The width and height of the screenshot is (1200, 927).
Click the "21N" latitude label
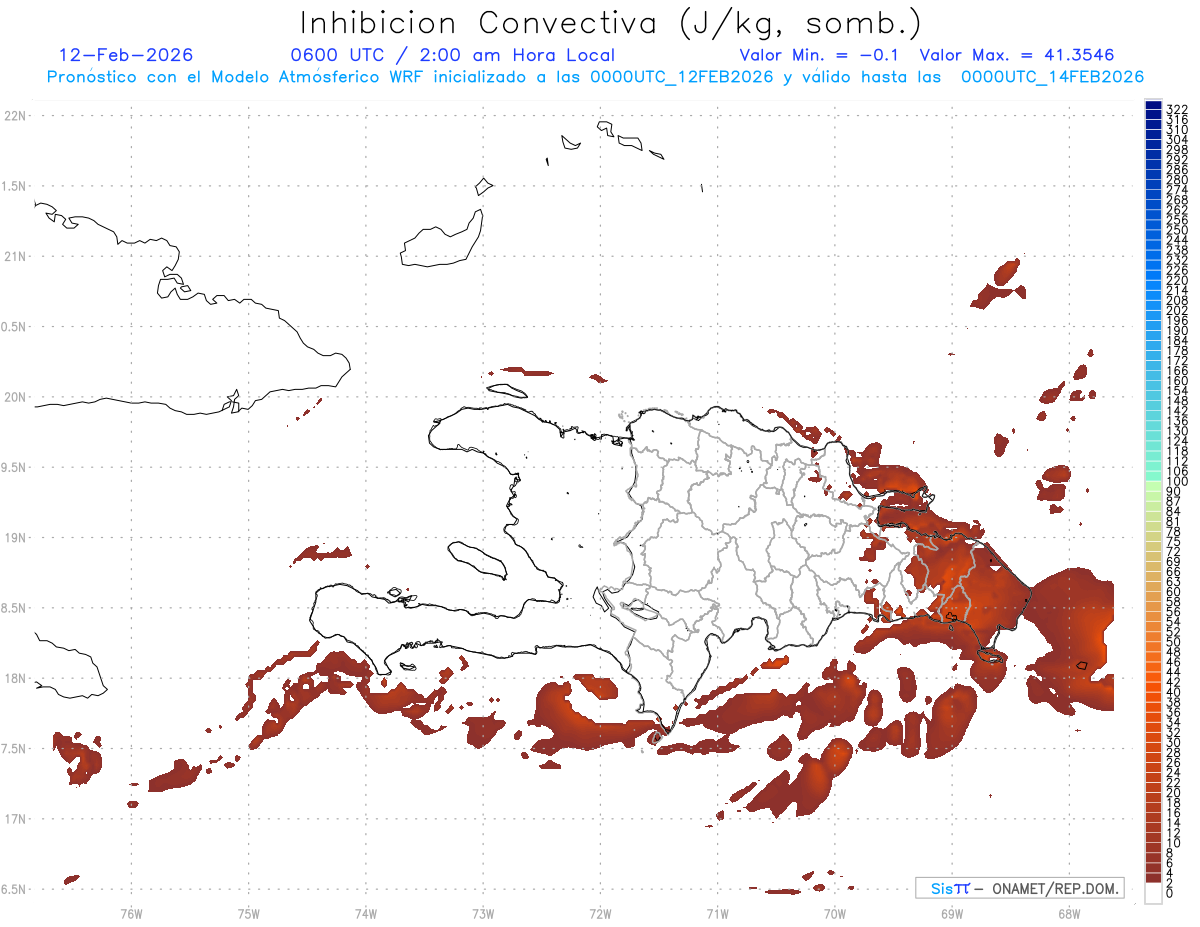coord(16,257)
